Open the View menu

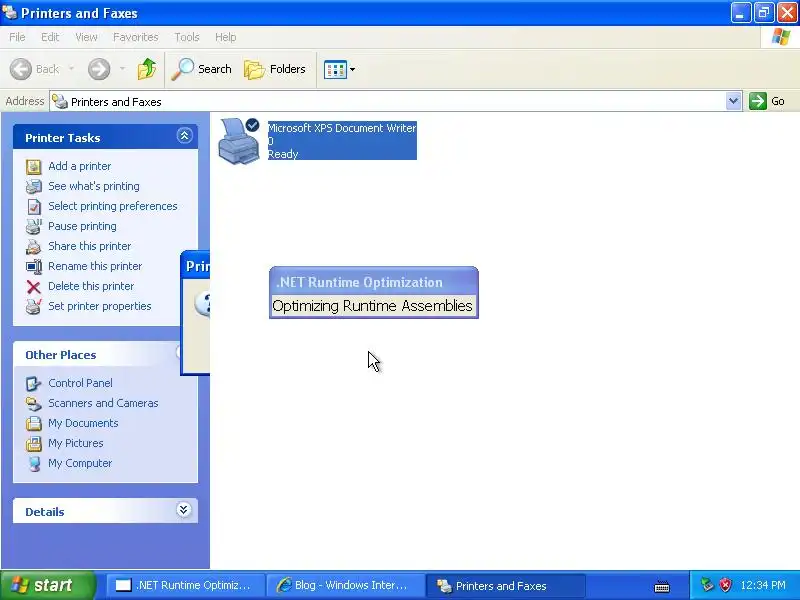(86, 37)
